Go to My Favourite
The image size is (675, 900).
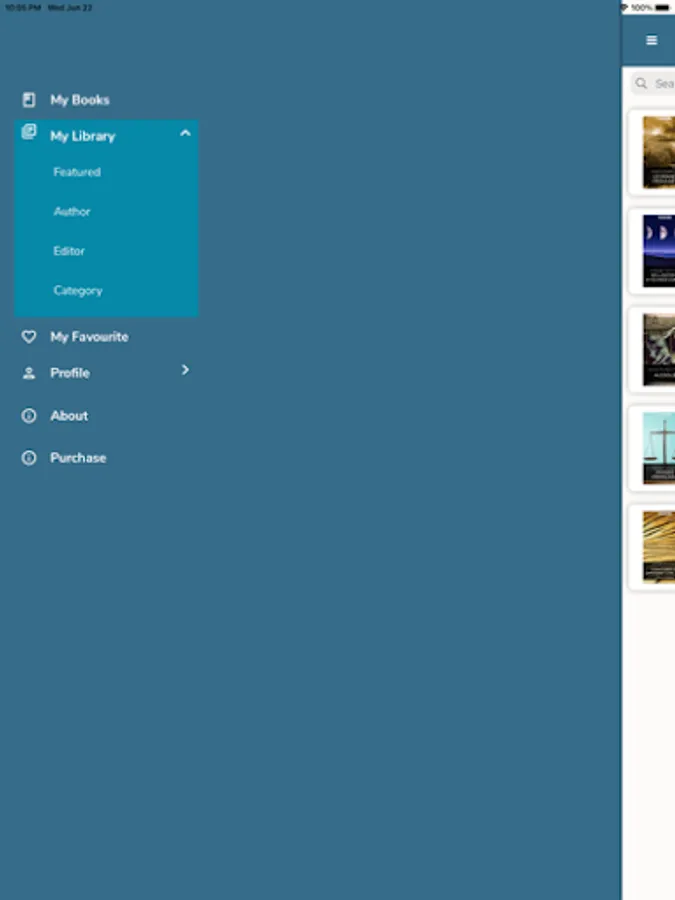(89, 337)
